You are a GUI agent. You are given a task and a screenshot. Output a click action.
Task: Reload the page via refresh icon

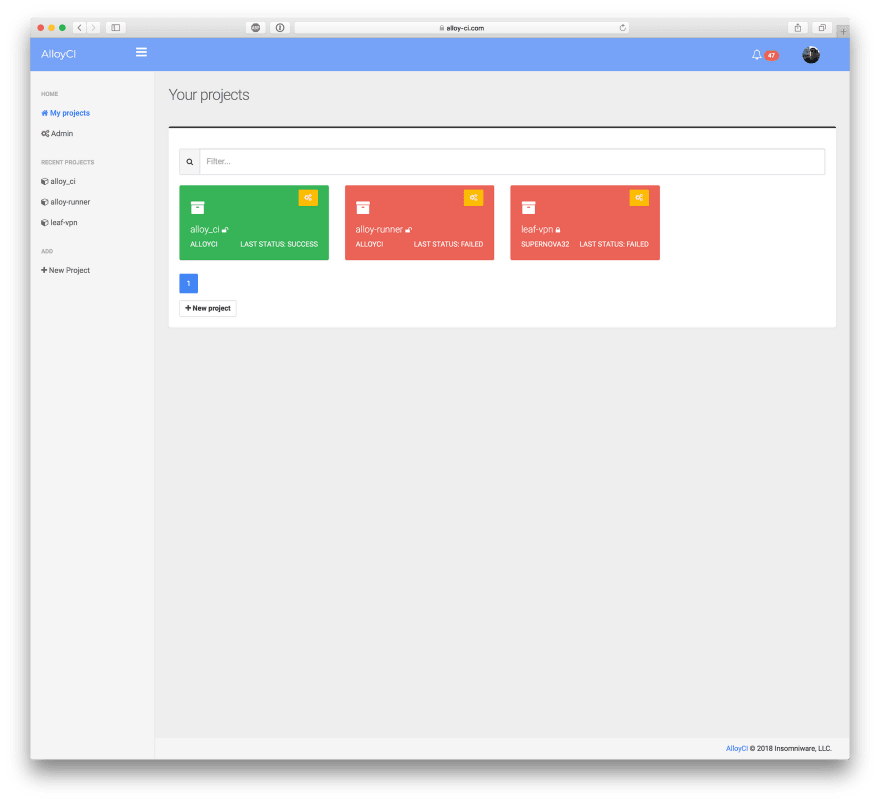pyautogui.click(x=622, y=27)
